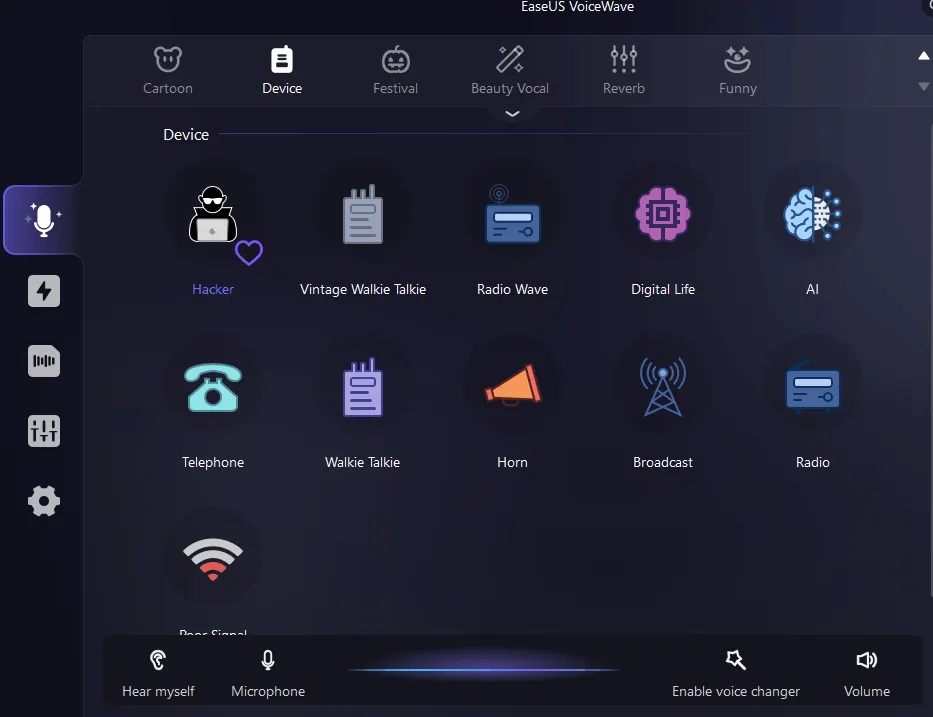Open the soundboard lightning bolt sidebar icon

click(44, 291)
